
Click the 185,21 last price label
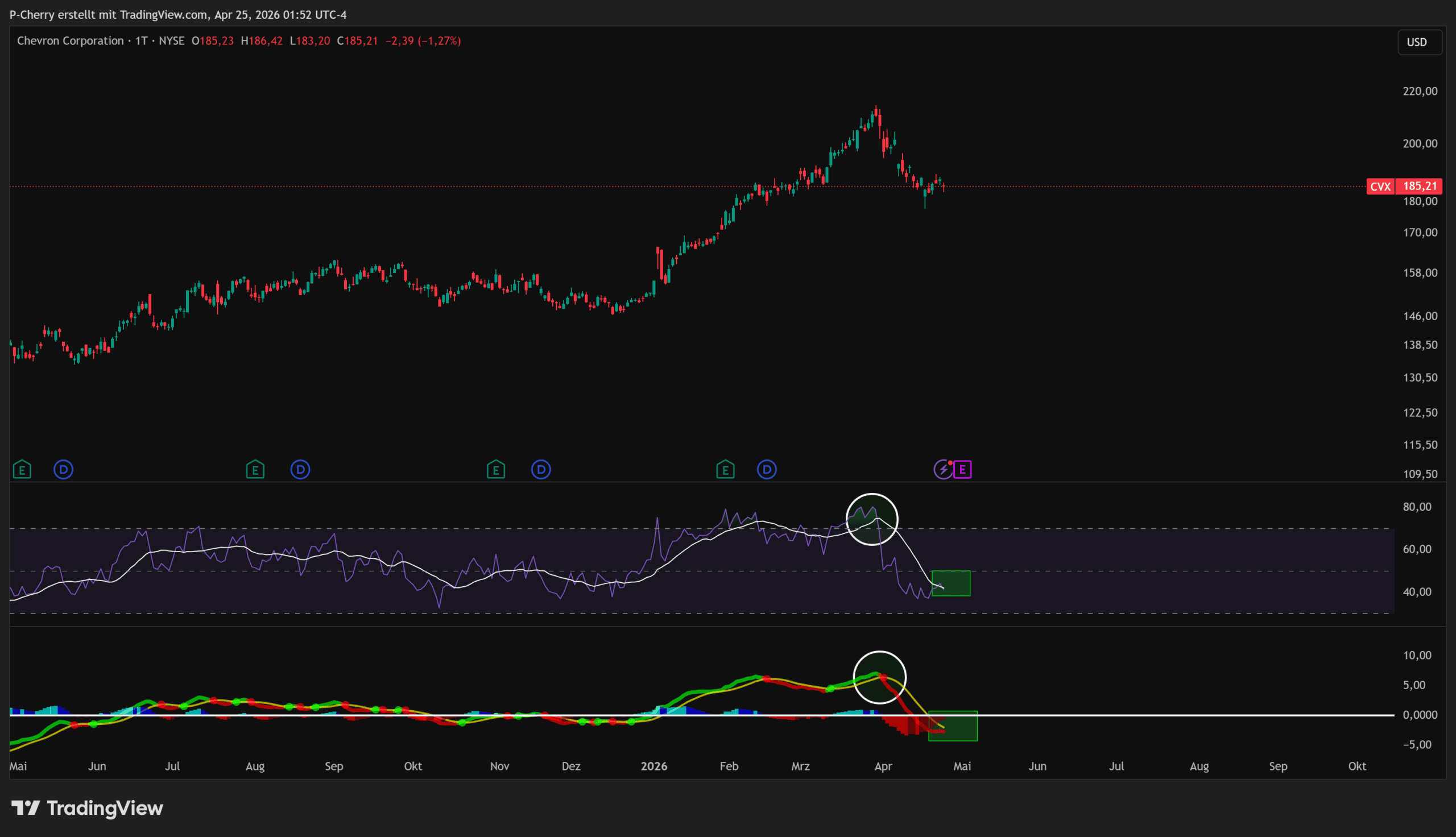tap(1420, 187)
